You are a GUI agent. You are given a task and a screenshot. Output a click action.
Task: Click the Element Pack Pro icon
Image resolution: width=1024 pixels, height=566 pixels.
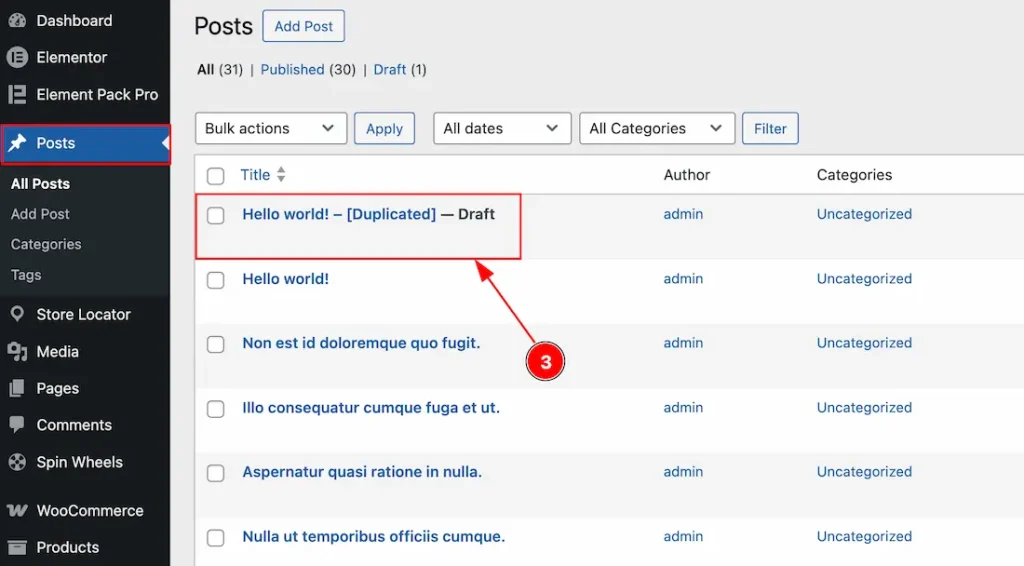coord(17,95)
